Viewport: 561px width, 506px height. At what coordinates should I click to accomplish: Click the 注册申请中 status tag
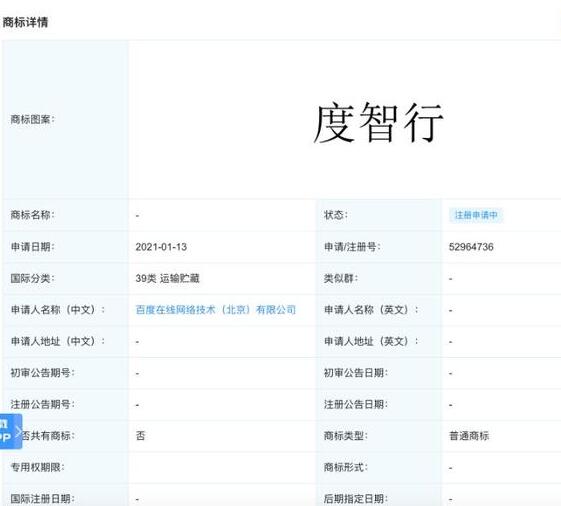pos(476,215)
